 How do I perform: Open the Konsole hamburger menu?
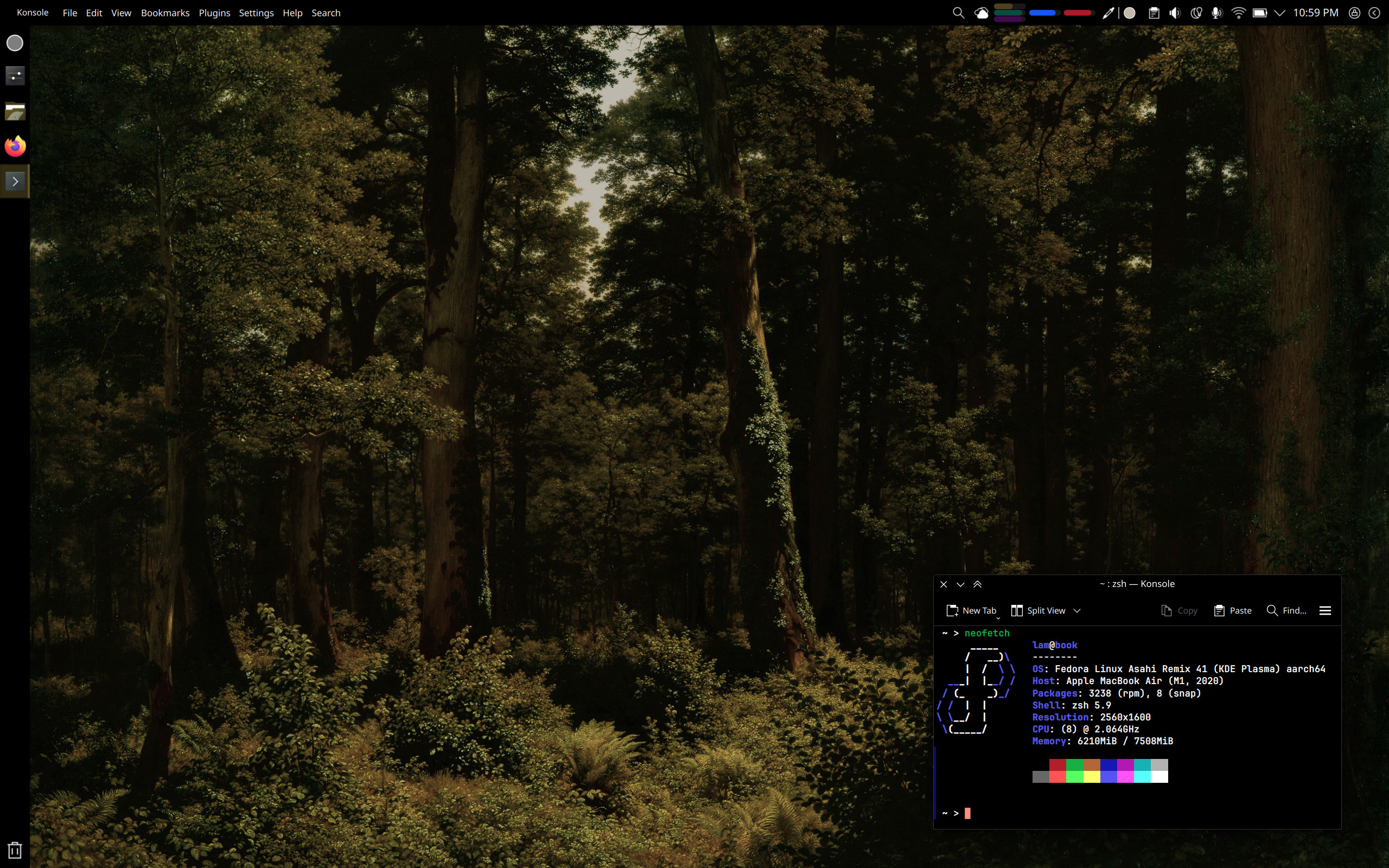(x=1325, y=610)
